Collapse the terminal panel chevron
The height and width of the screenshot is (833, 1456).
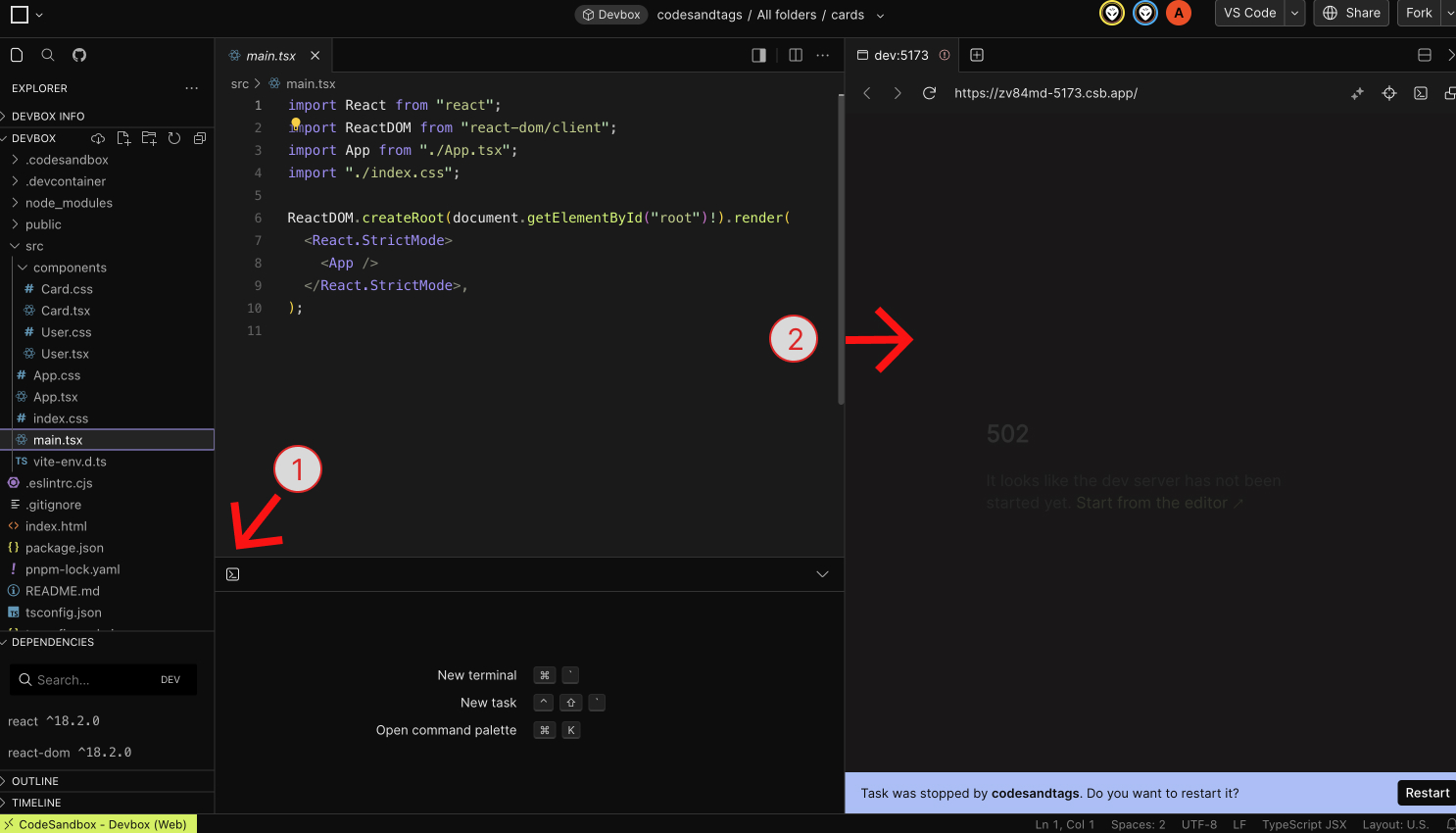coord(823,574)
